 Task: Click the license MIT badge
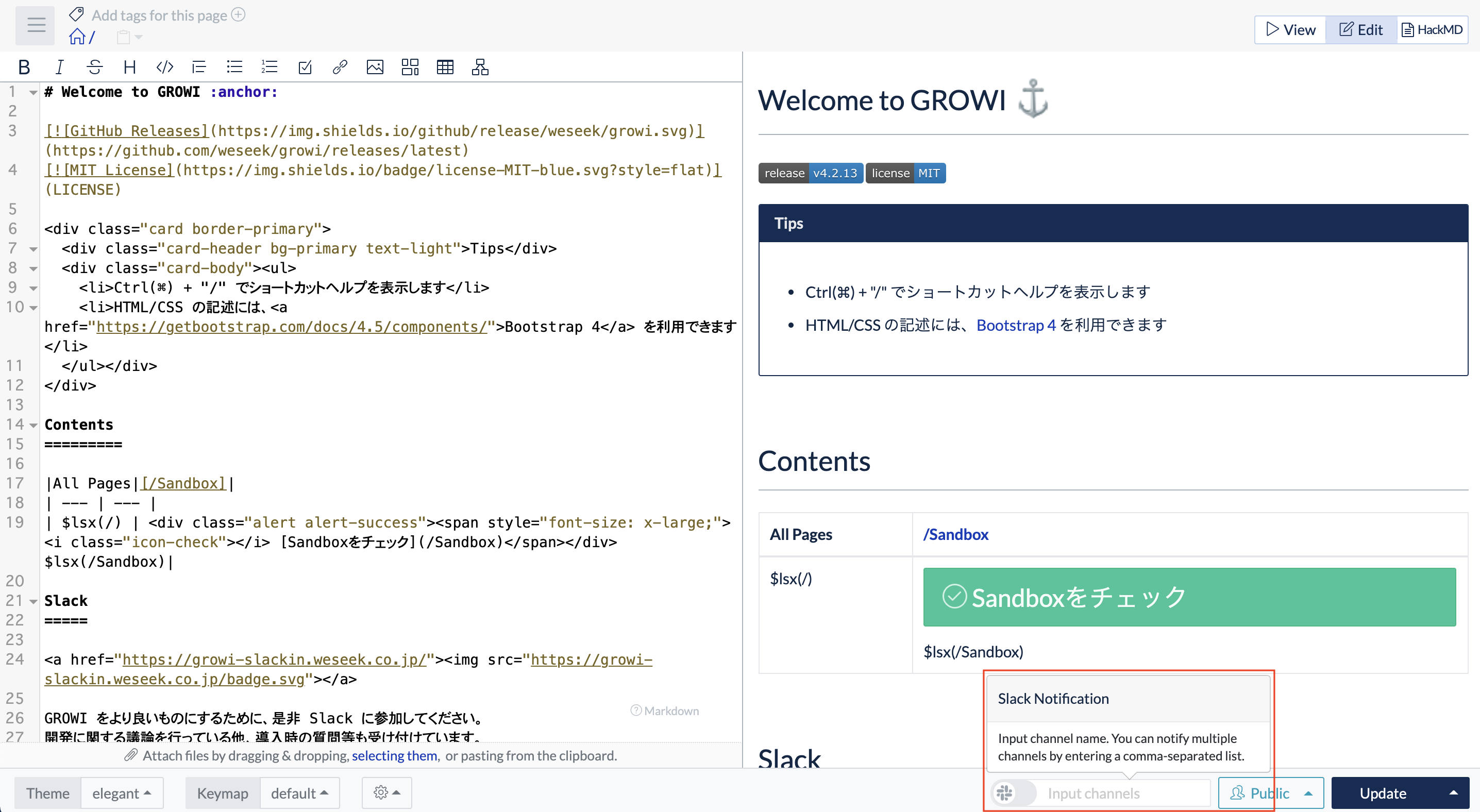(x=906, y=174)
